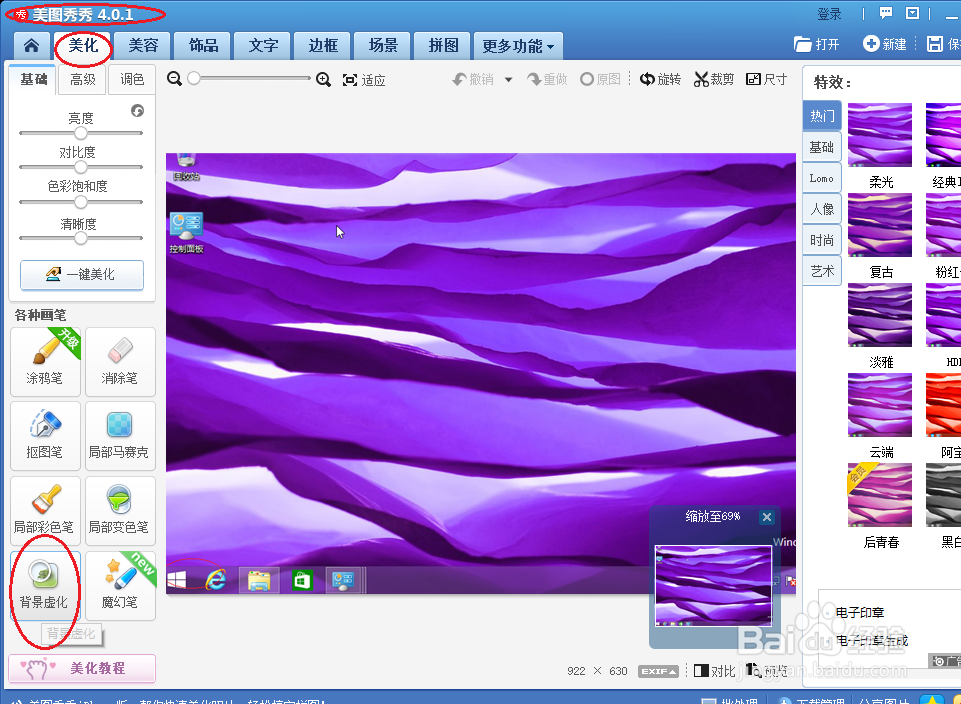Open the 美化教程 tutorial button
Screen dimensions: 961x704
coord(82,668)
